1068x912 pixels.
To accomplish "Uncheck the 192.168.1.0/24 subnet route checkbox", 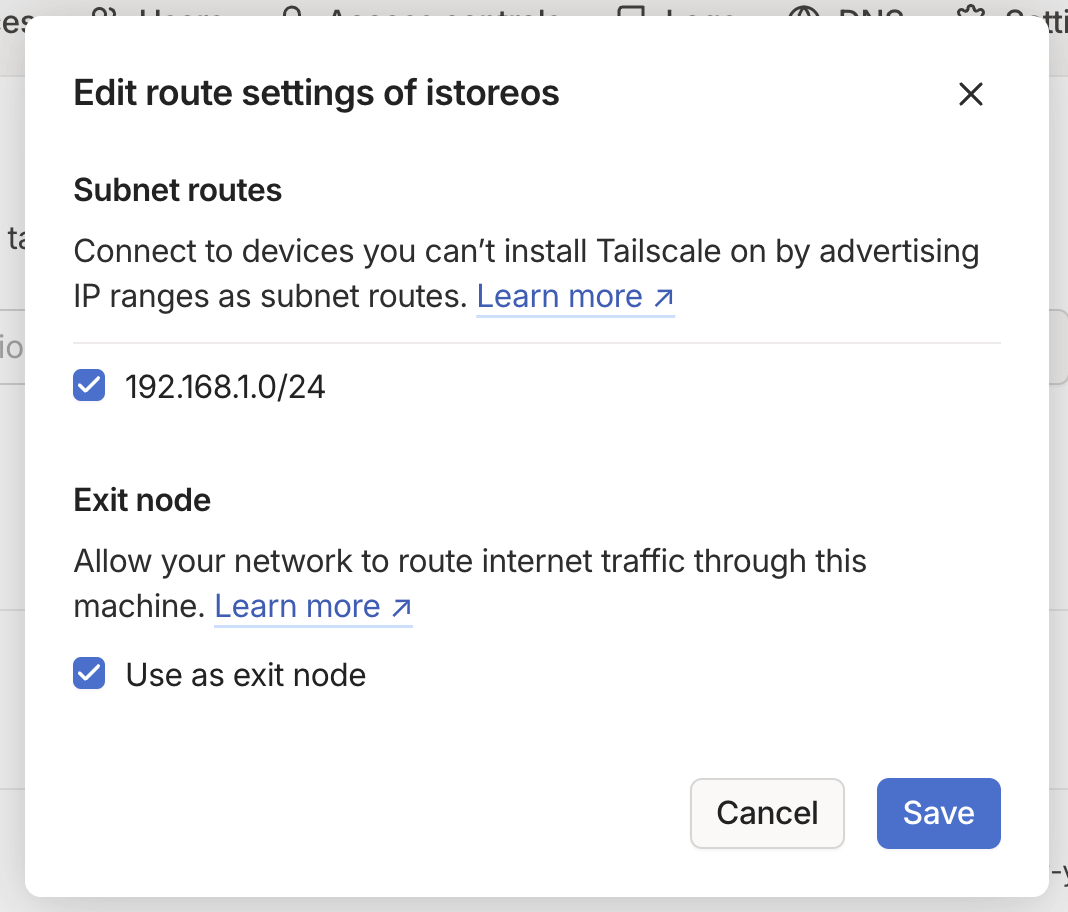I will (x=89, y=385).
